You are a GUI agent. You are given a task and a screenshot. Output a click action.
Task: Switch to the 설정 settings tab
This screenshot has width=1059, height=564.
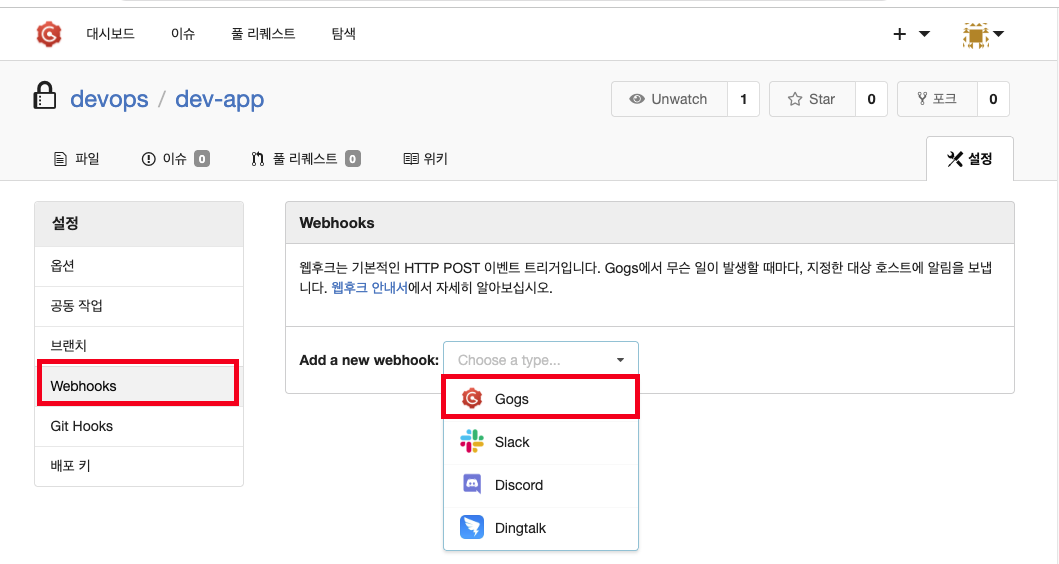(x=970, y=159)
